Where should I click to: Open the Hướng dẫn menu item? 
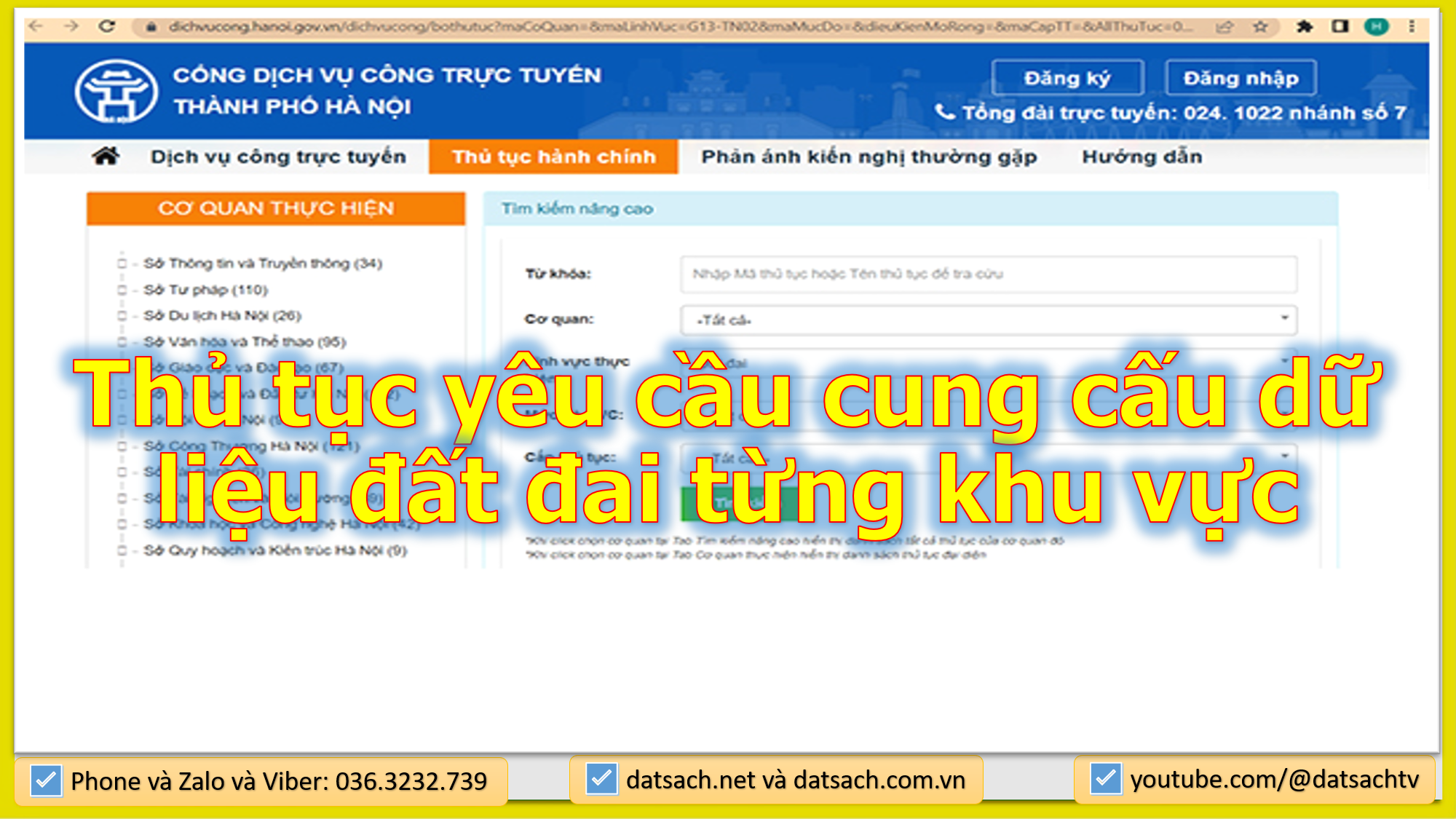coord(1142,156)
